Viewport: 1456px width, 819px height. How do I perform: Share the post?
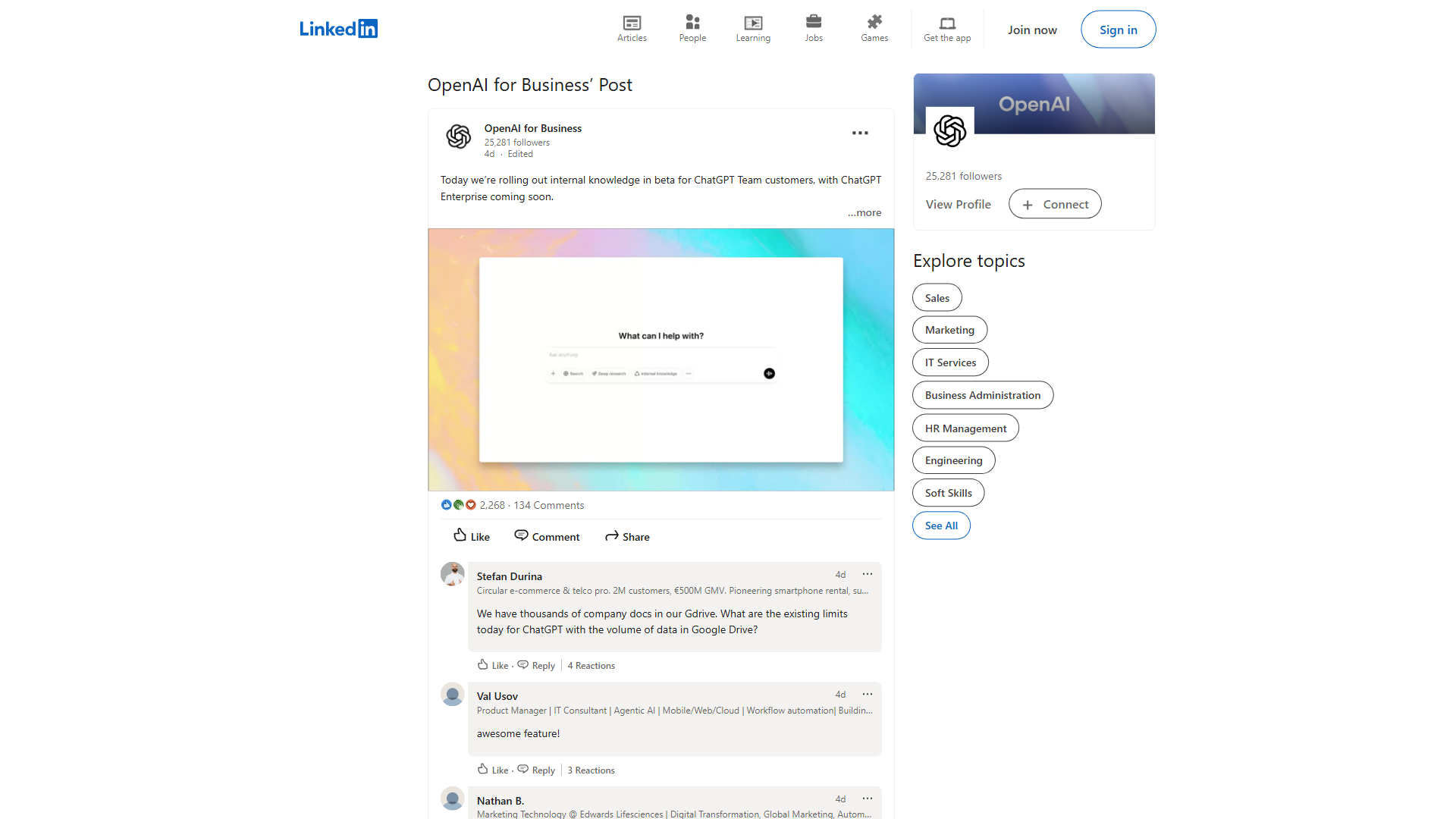point(627,536)
